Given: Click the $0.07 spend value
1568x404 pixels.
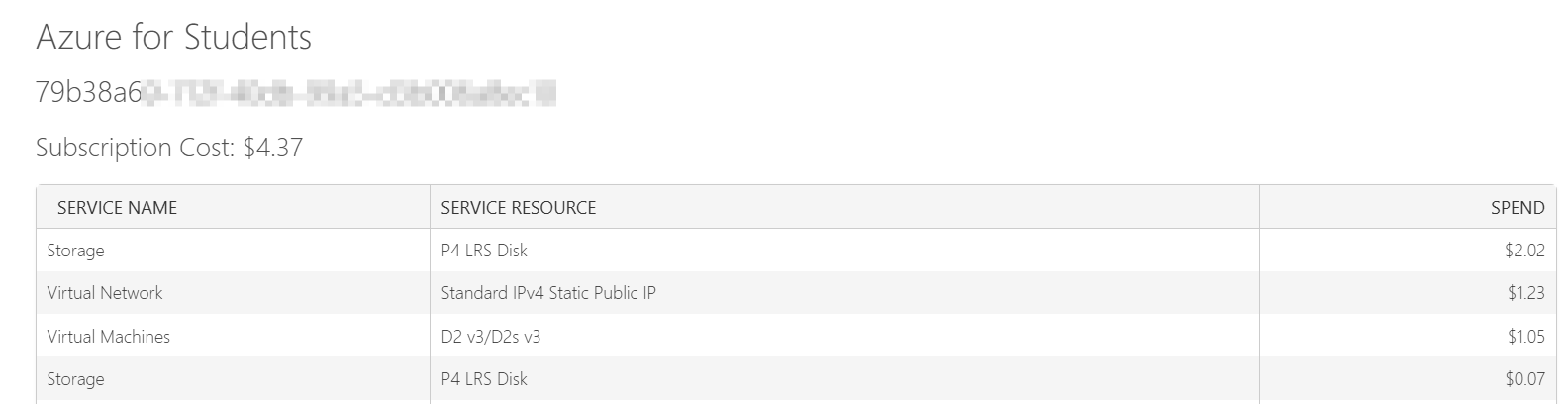Looking at the screenshot, I should [x=1523, y=379].
